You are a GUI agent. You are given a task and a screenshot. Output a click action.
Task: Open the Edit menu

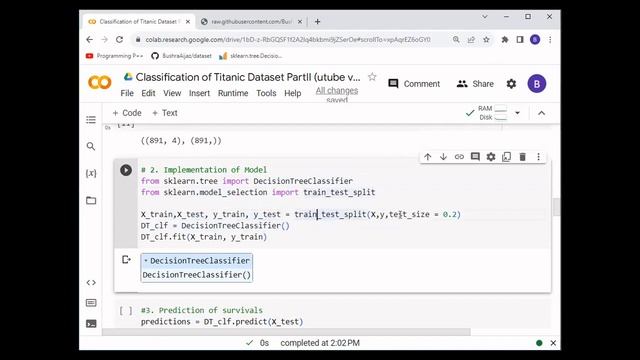[x=148, y=93]
